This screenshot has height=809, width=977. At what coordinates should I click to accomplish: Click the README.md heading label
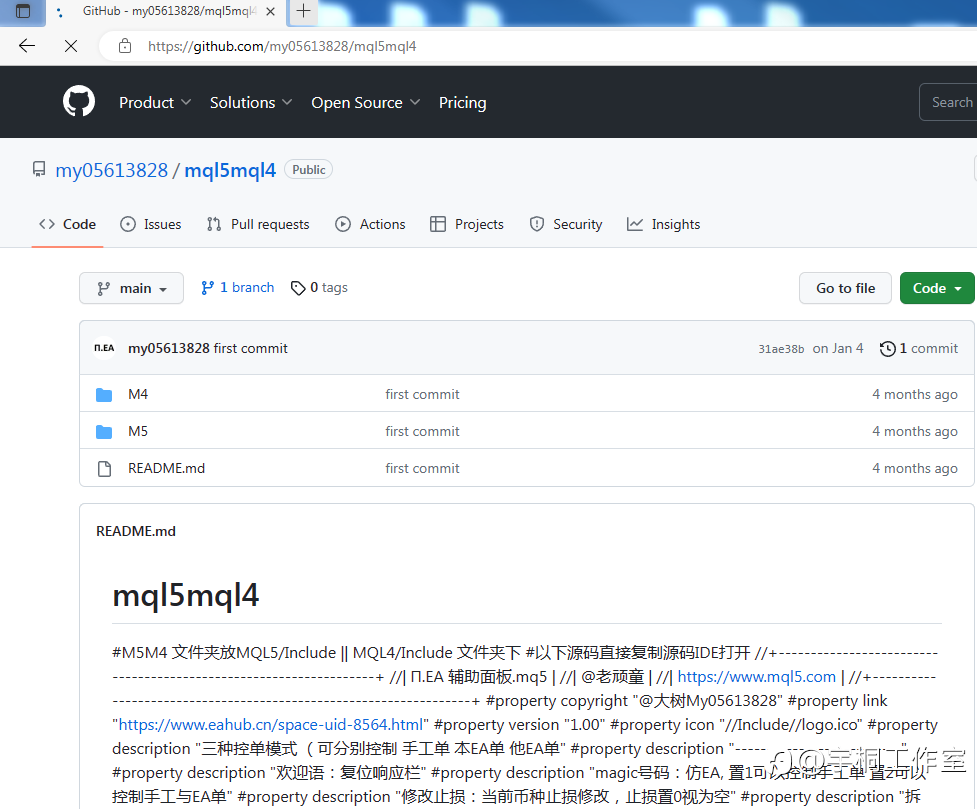pos(136,531)
